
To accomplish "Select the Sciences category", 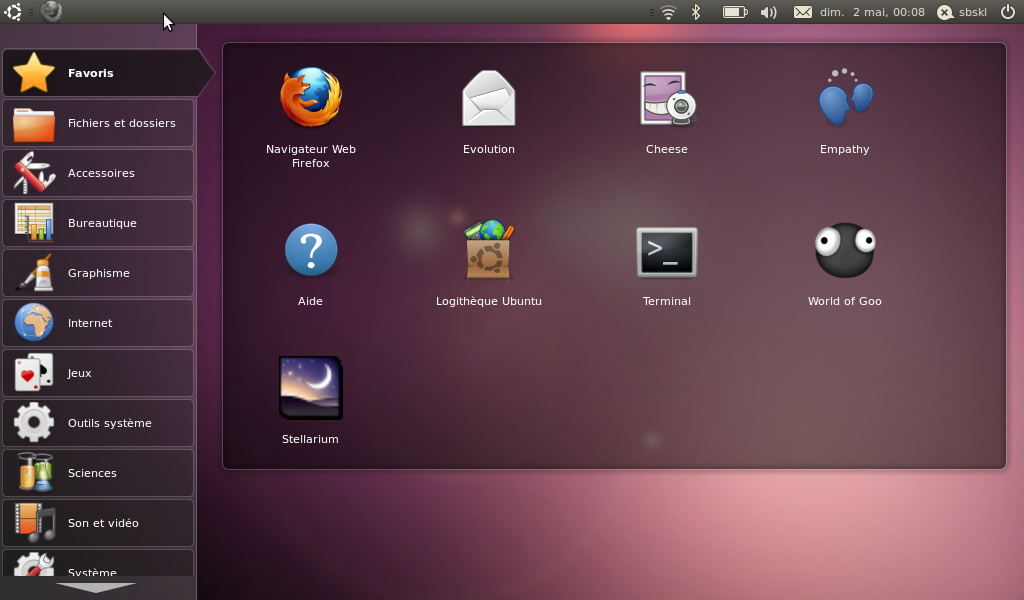I will 98,473.
